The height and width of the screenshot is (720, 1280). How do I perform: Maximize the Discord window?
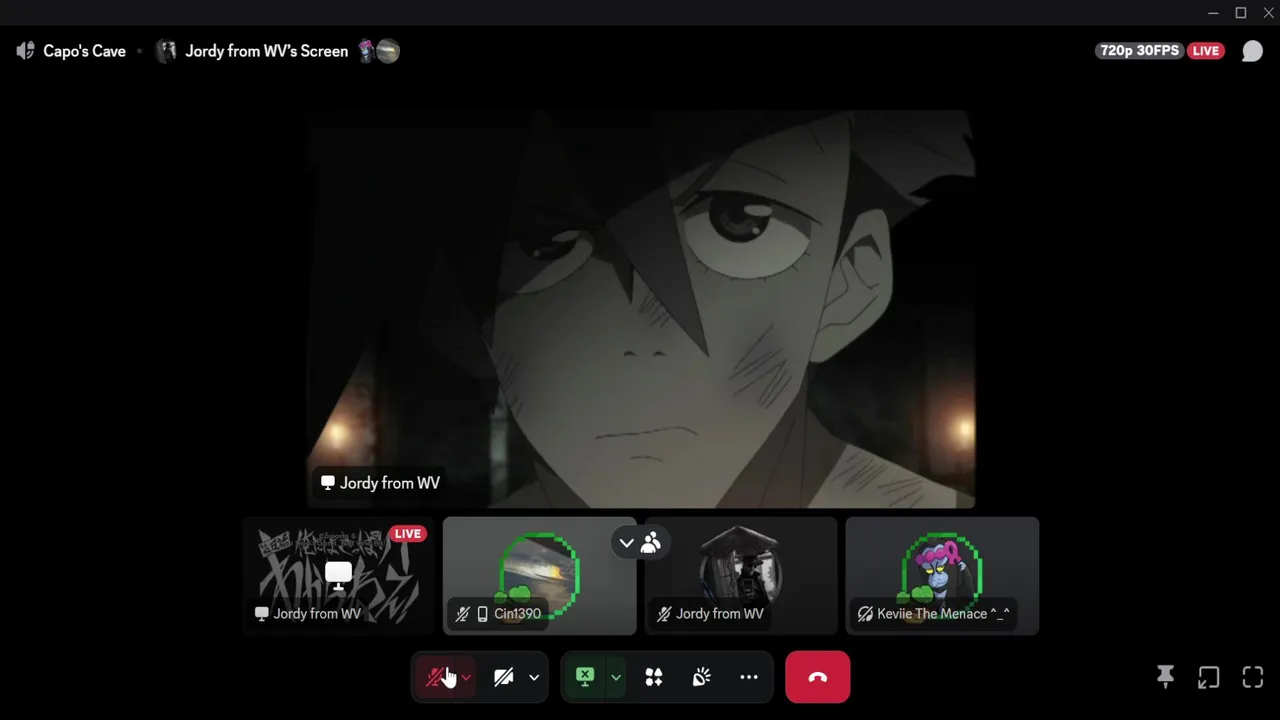pyautogui.click(x=1241, y=13)
